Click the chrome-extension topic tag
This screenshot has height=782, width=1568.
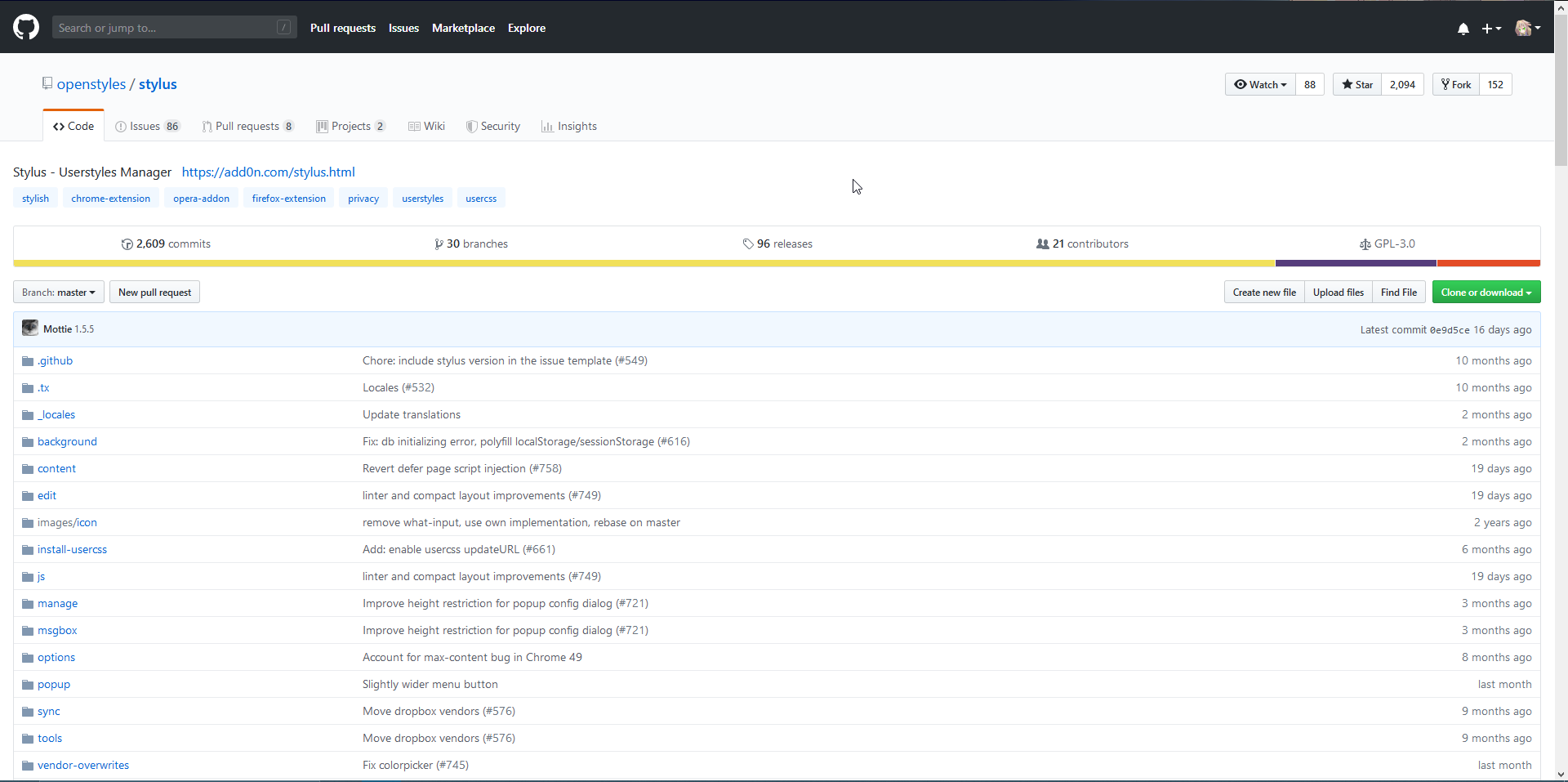point(110,199)
